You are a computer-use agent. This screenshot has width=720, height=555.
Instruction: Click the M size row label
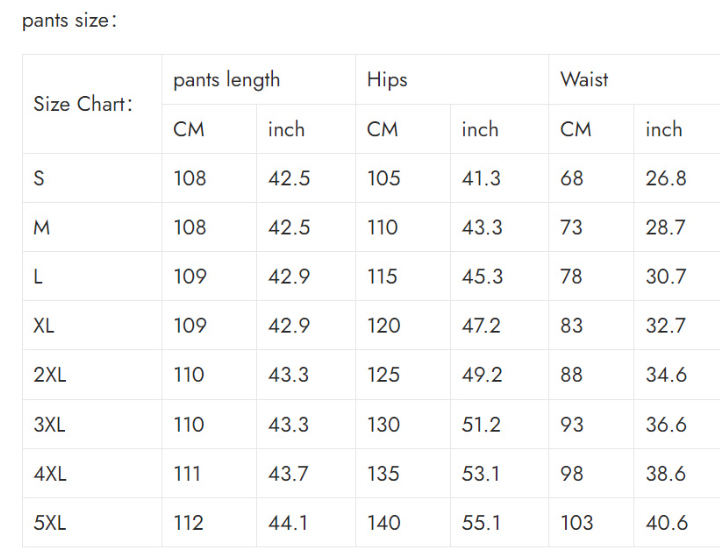click(x=41, y=227)
